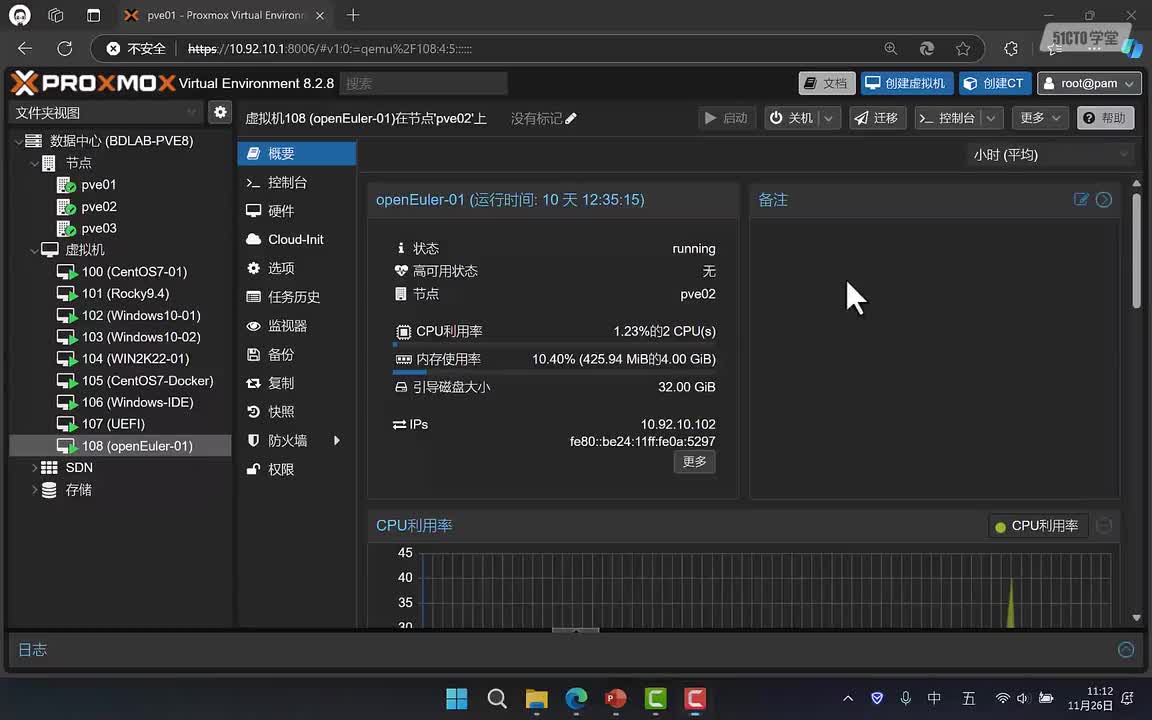Click 创建CT button
The width and height of the screenshot is (1152, 720).
(x=995, y=83)
